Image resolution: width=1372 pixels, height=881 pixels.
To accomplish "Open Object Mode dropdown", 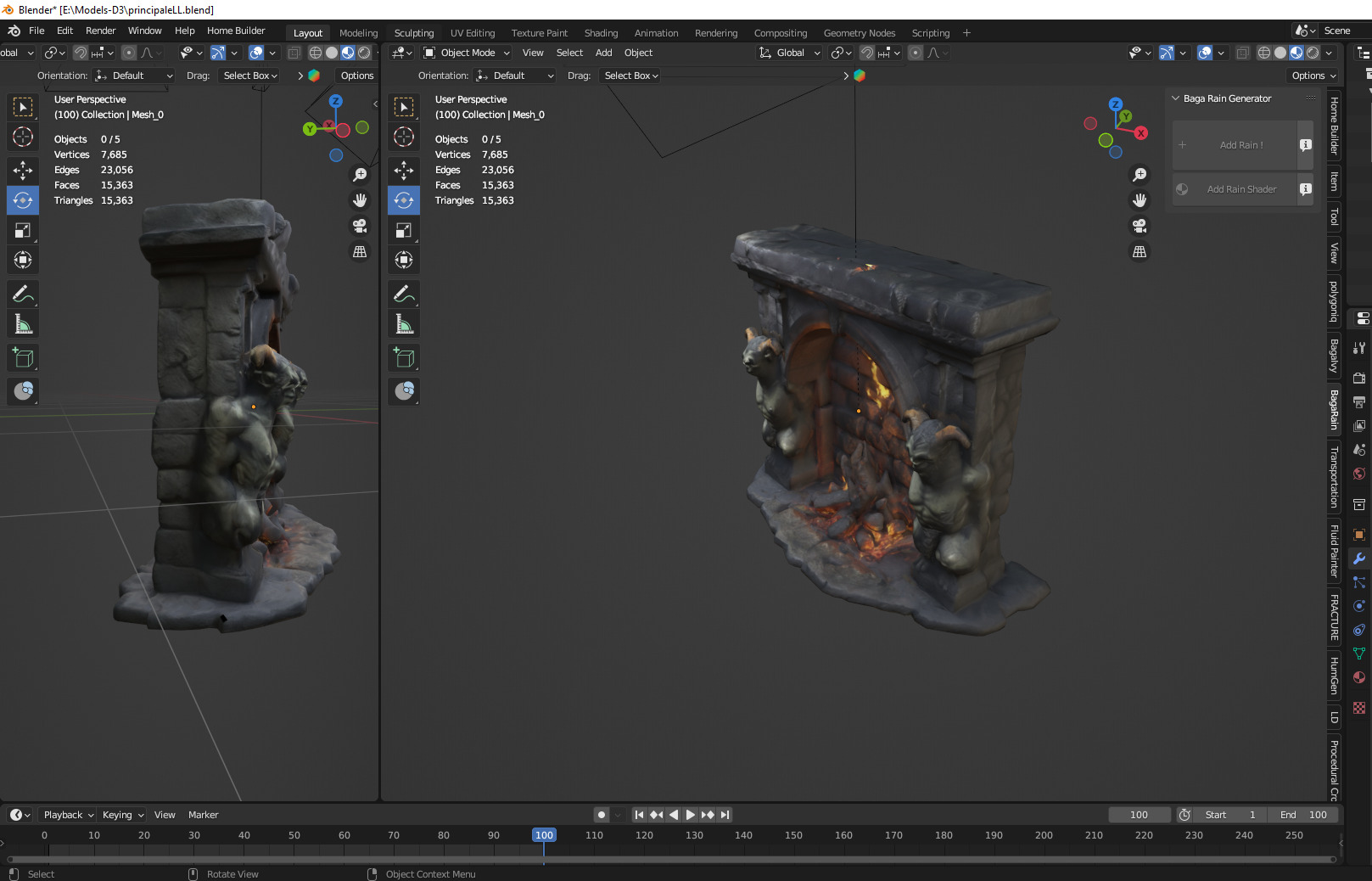I will tap(468, 53).
